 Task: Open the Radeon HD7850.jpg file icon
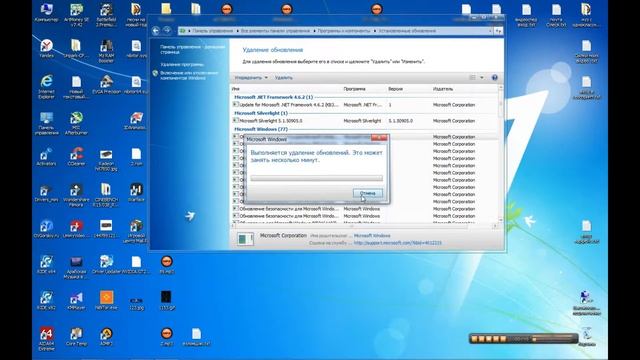[106, 159]
